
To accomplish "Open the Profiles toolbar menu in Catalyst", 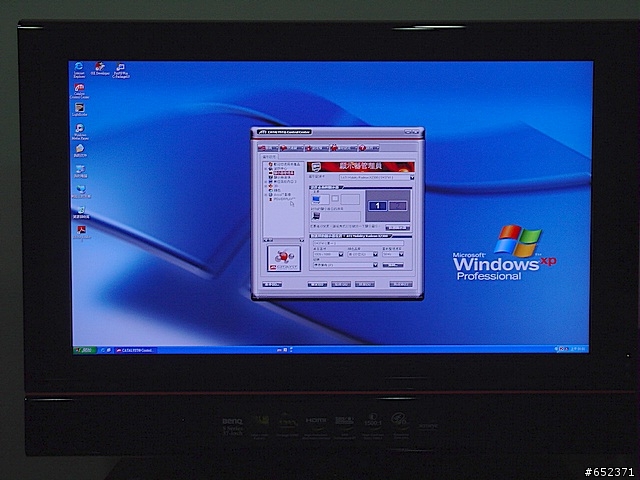I will point(317,148).
